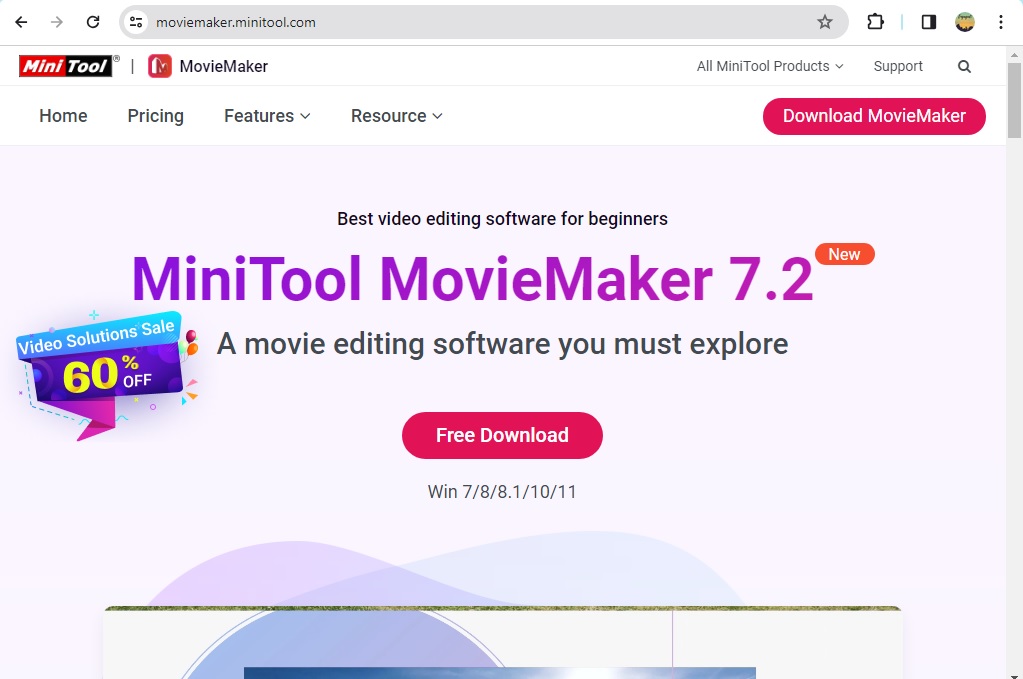Viewport: 1023px width, 679px height.
Task: Click the New badge beside 7.2
Action: pyautogui.click(x=844, y=254)
